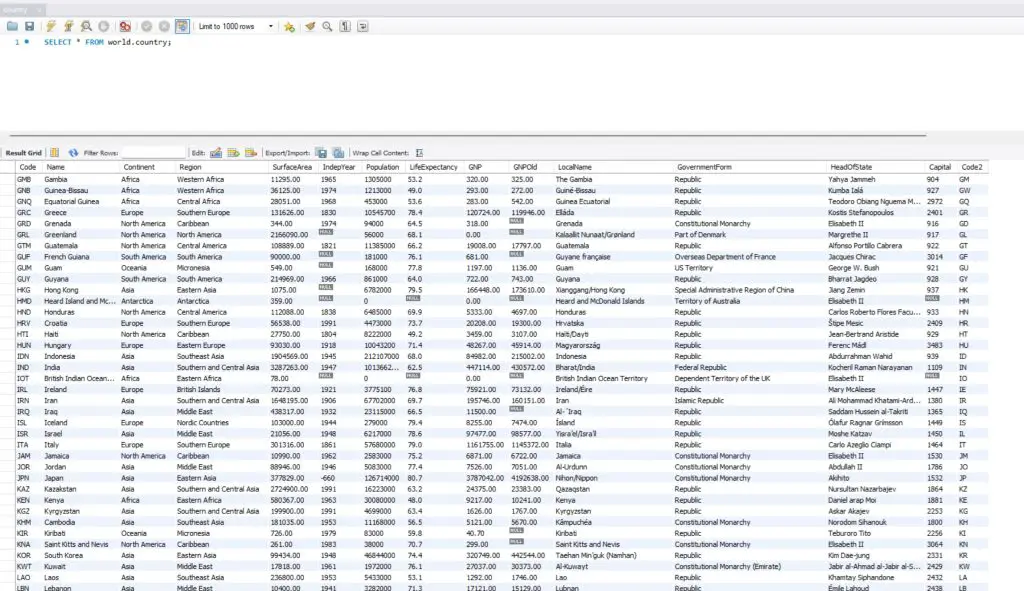This screenshot has height=591, width=1024.
Task: Select Greenland's NULL IndepYear cell
Action: (325, 232)
